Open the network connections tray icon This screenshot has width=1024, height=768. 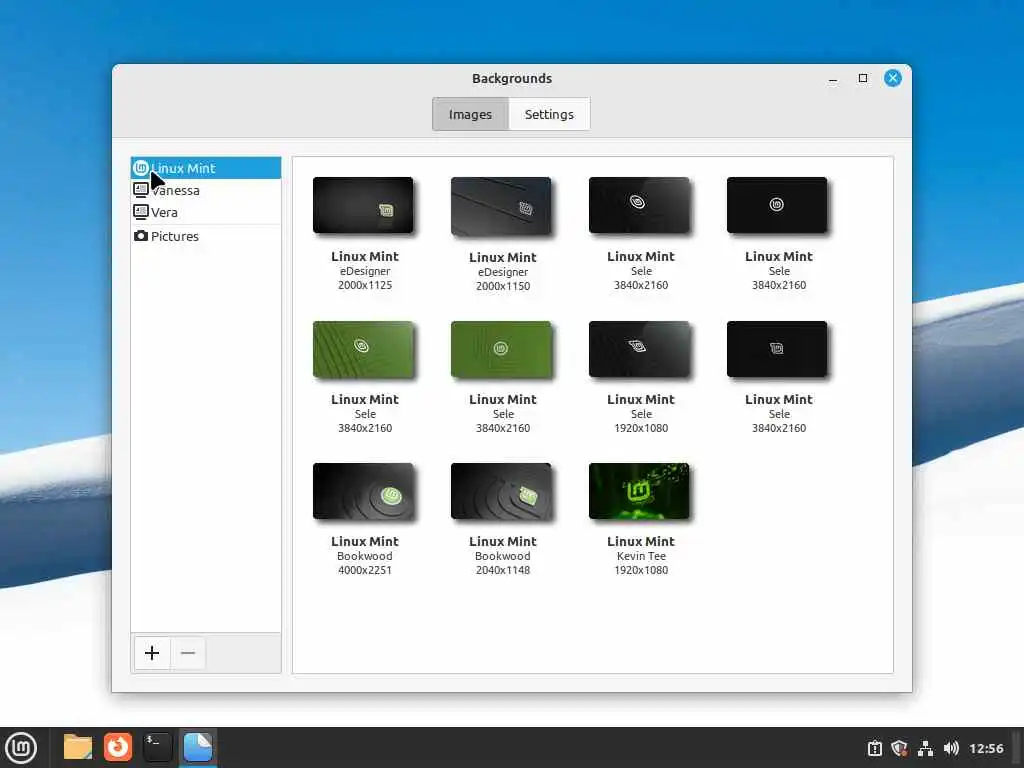[925, 748]
